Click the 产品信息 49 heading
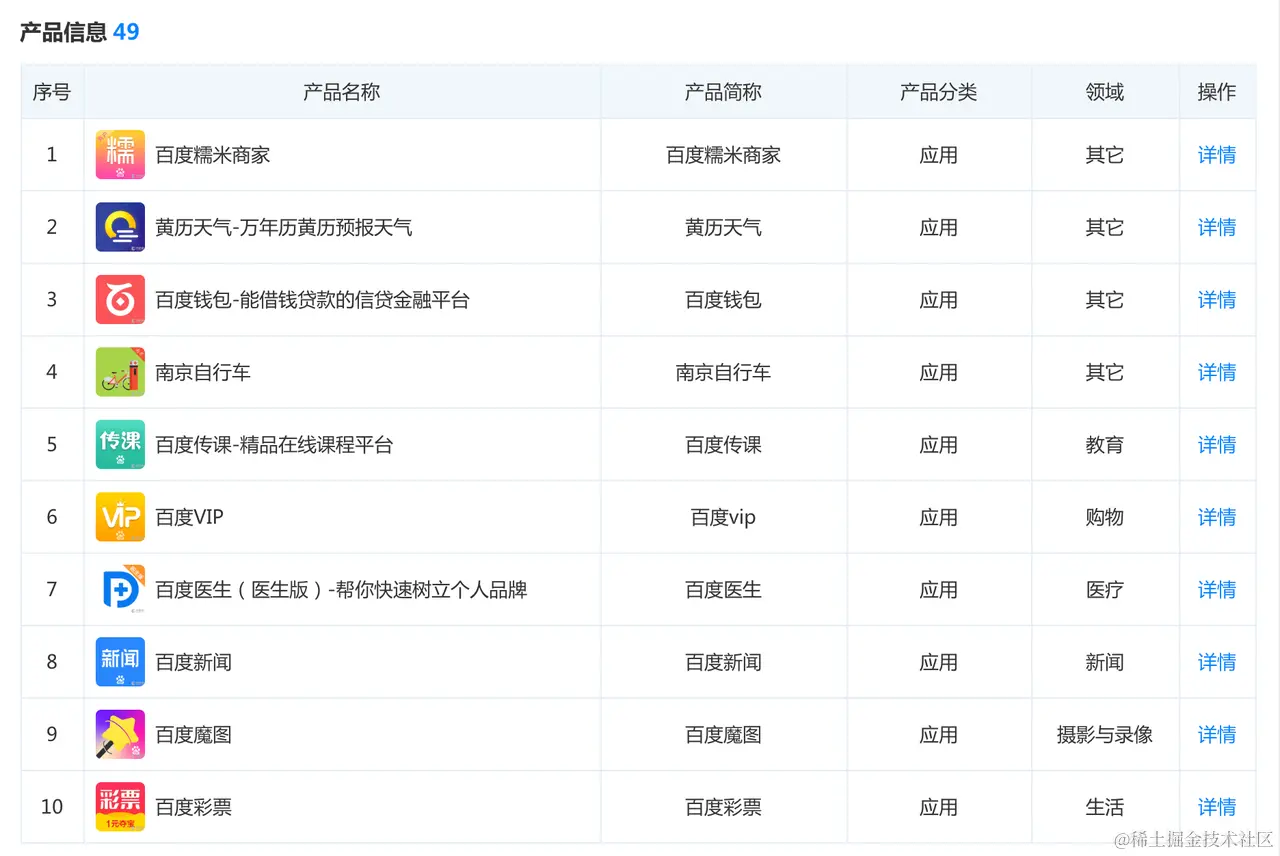1280x856 pixels. 80,32
